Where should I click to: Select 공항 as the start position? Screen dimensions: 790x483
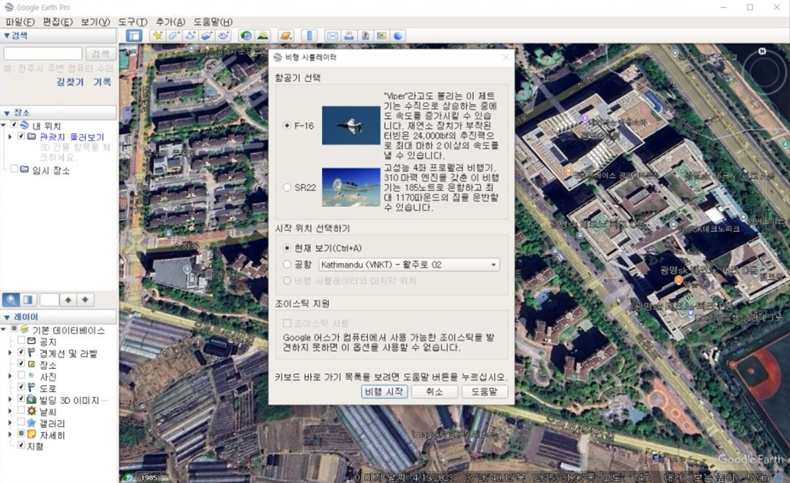287,264
